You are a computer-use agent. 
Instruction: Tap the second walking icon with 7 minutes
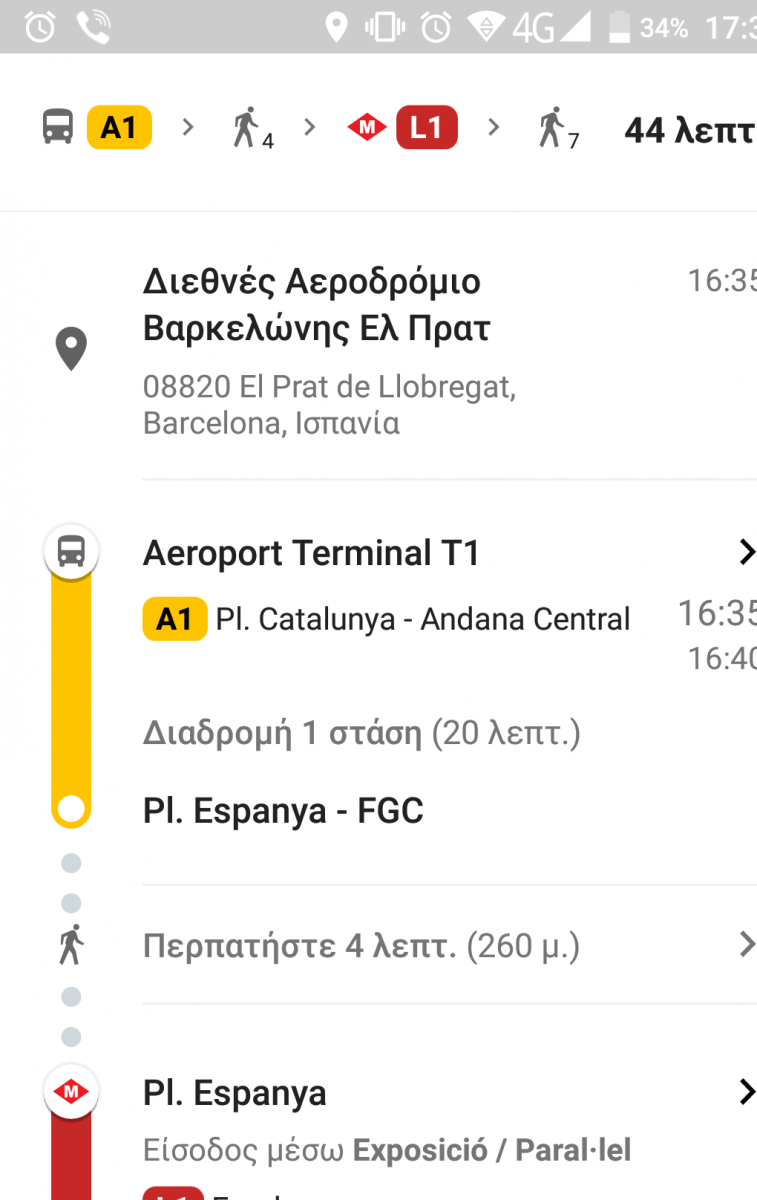click(x=552, y=128)
